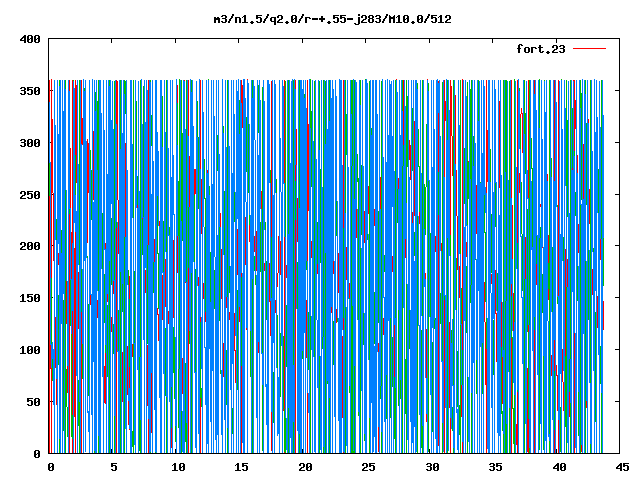Click the x-axis label 30

pyautogui.click(x=432, y=467)
